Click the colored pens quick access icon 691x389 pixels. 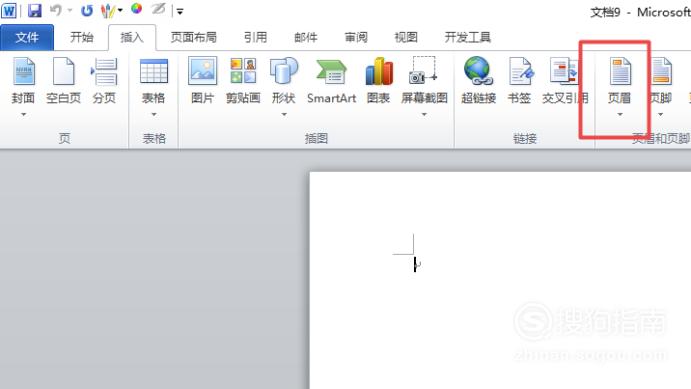[x=108, y=11]
